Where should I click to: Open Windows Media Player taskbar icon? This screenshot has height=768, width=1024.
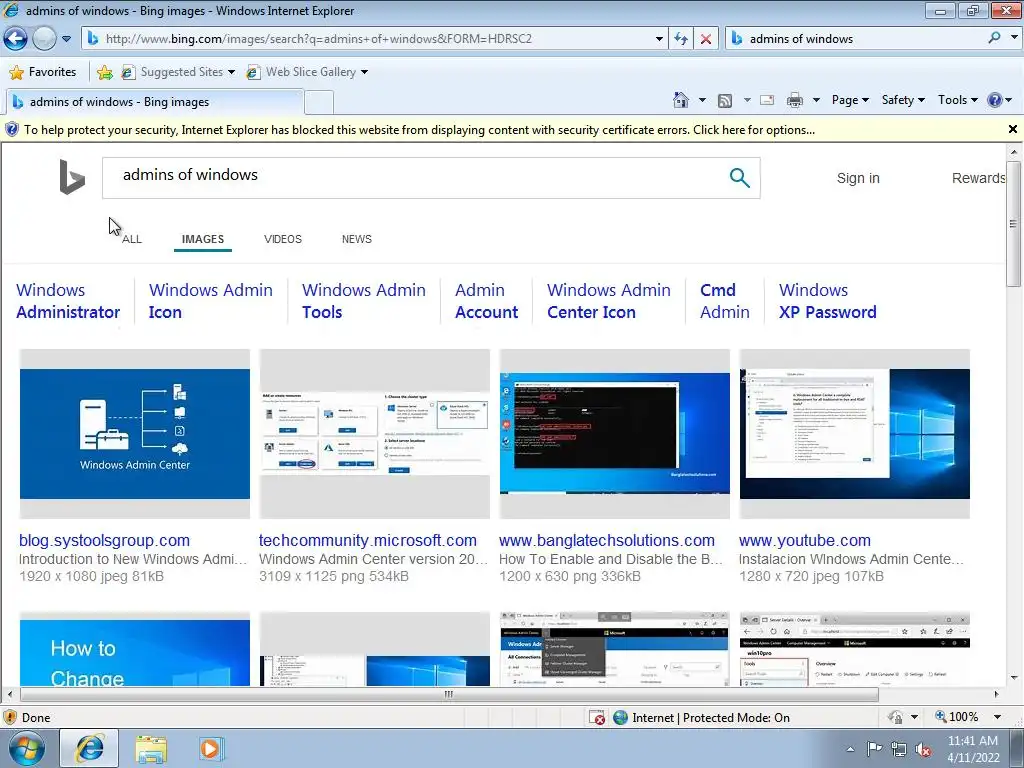pyautogui.click(x=211, y=748)
